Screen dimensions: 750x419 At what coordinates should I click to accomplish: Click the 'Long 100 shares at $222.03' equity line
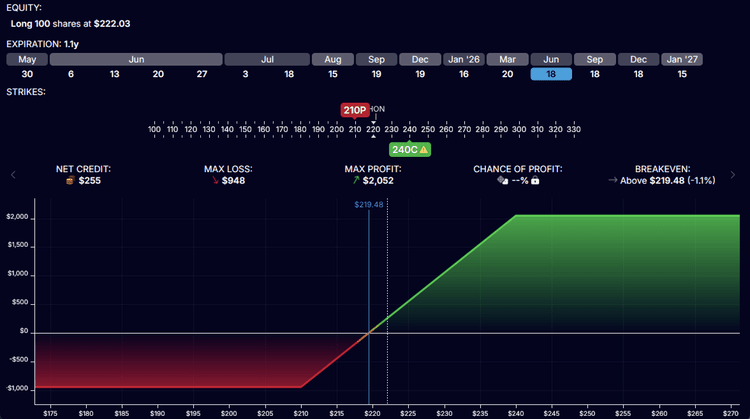[x=70, y=23]
